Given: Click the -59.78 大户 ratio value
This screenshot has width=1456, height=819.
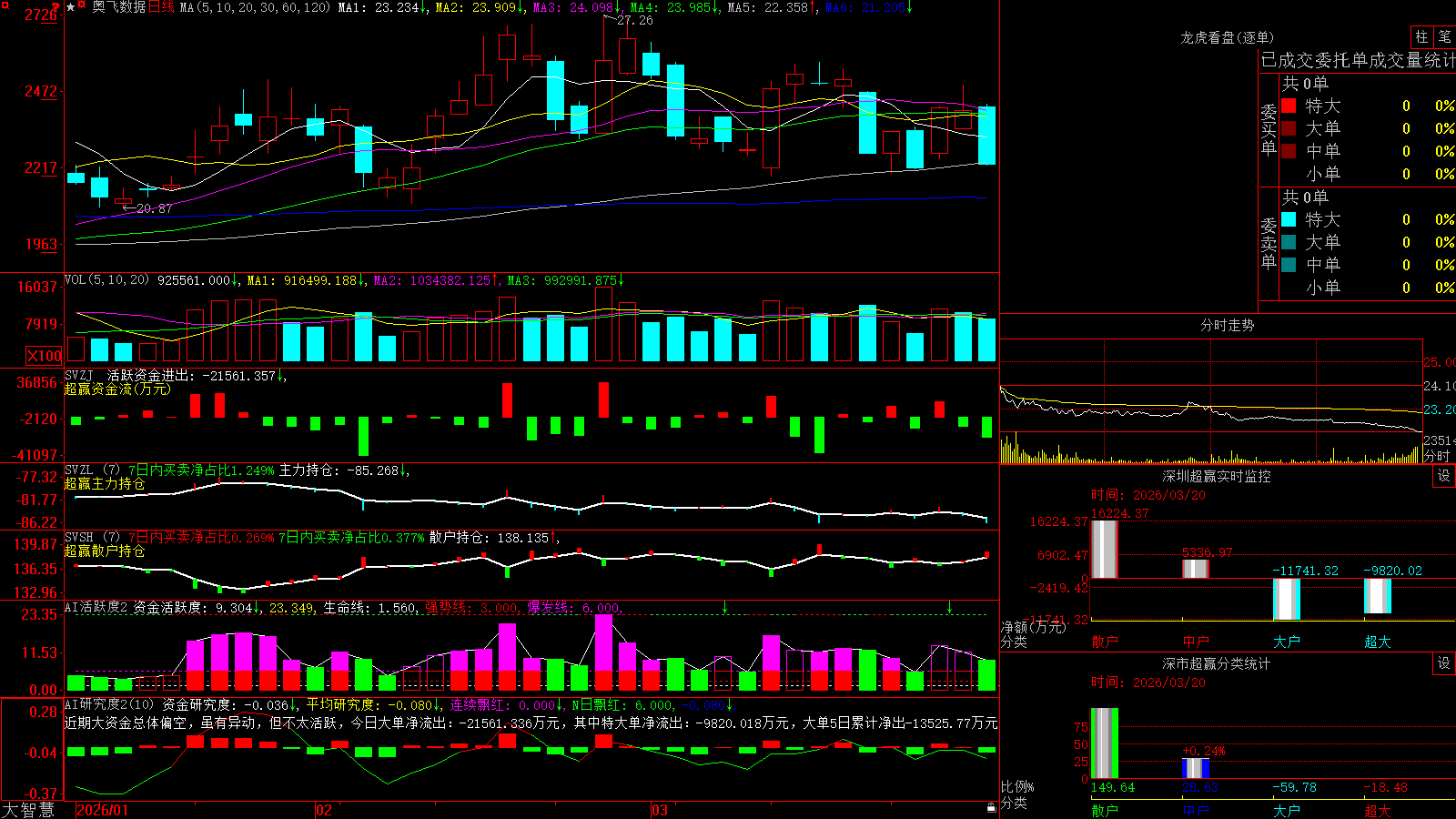Looking at the screenshot, I should click(1294, 787).
